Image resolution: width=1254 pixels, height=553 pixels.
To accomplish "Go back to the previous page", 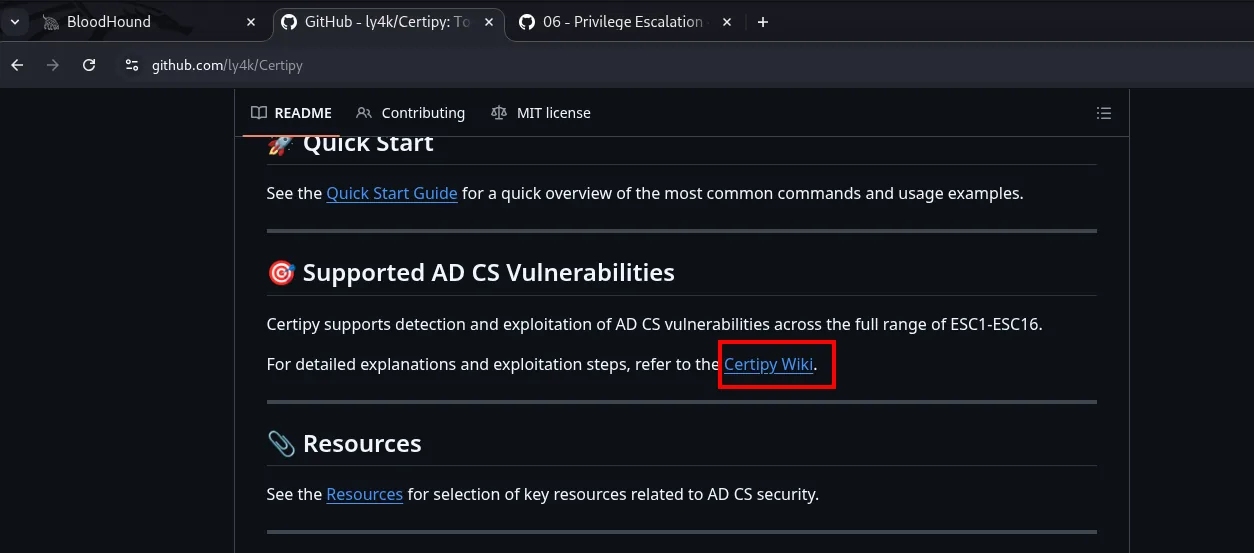I will 17,65.
